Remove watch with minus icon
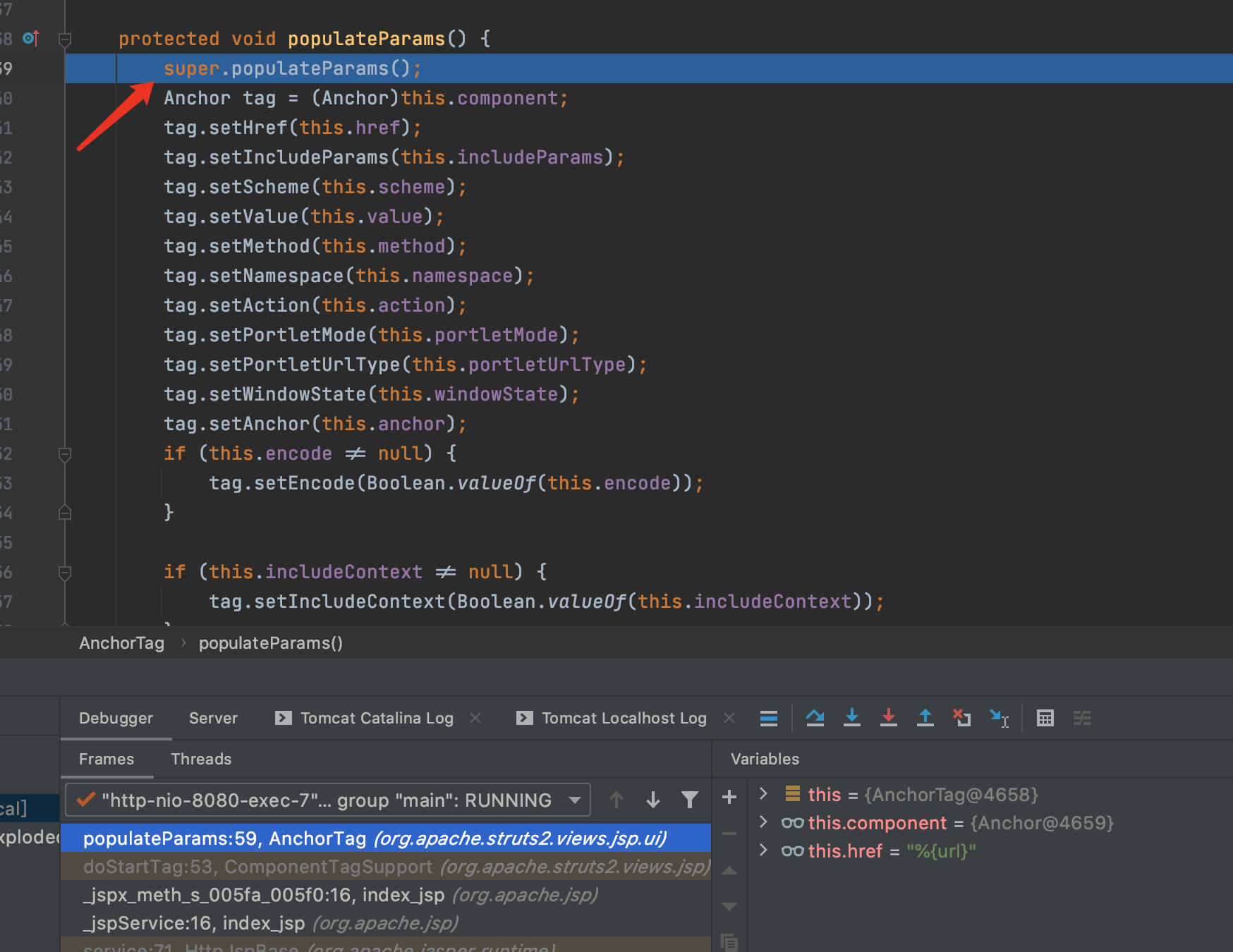The height and width of the screenshot is (952, 1233). point(729,834)
